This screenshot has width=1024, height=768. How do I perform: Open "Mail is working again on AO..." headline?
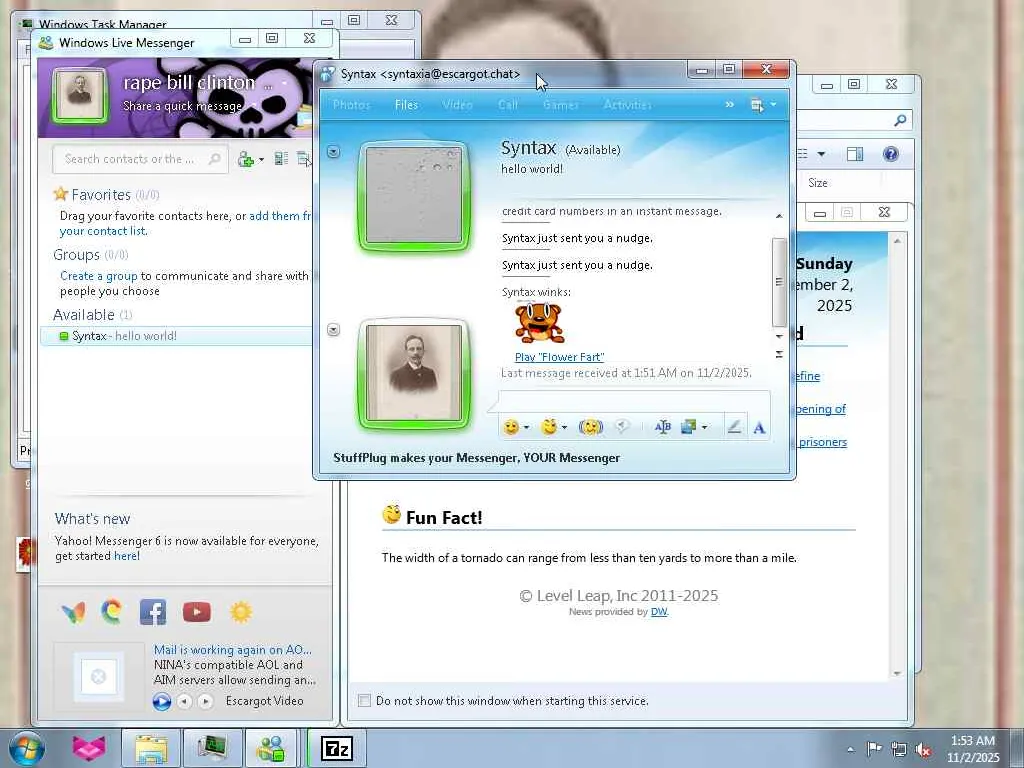click(x=232, y=650)
